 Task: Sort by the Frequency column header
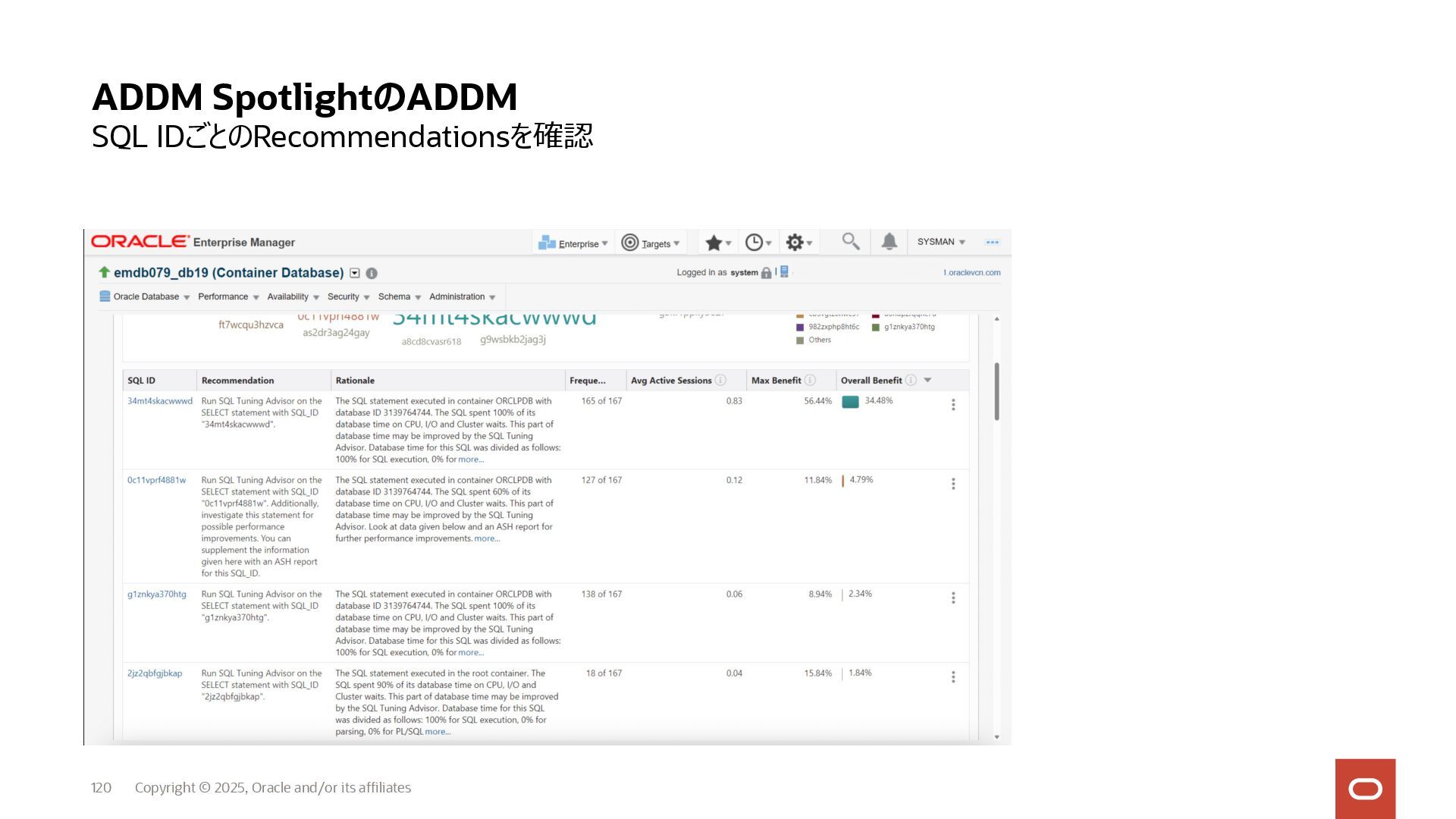(x=588, y=381)
